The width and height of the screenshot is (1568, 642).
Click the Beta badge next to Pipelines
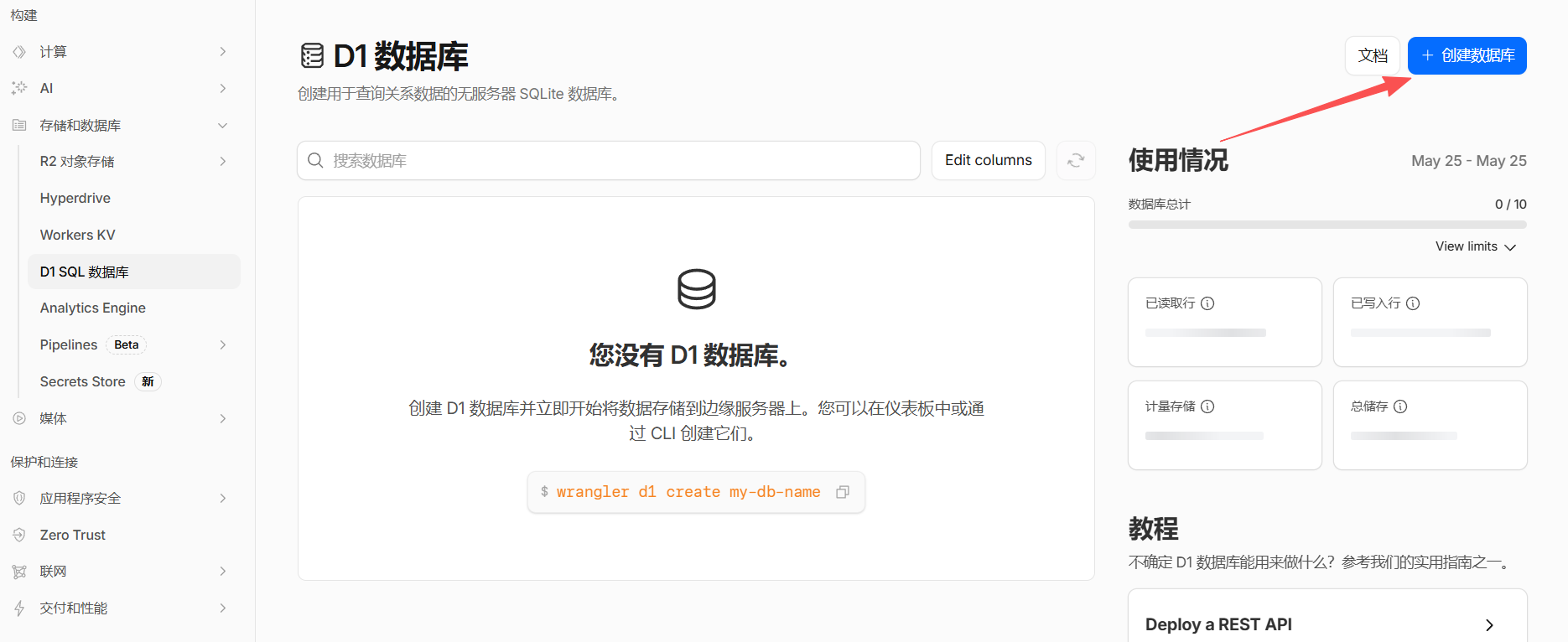[127, 344]
